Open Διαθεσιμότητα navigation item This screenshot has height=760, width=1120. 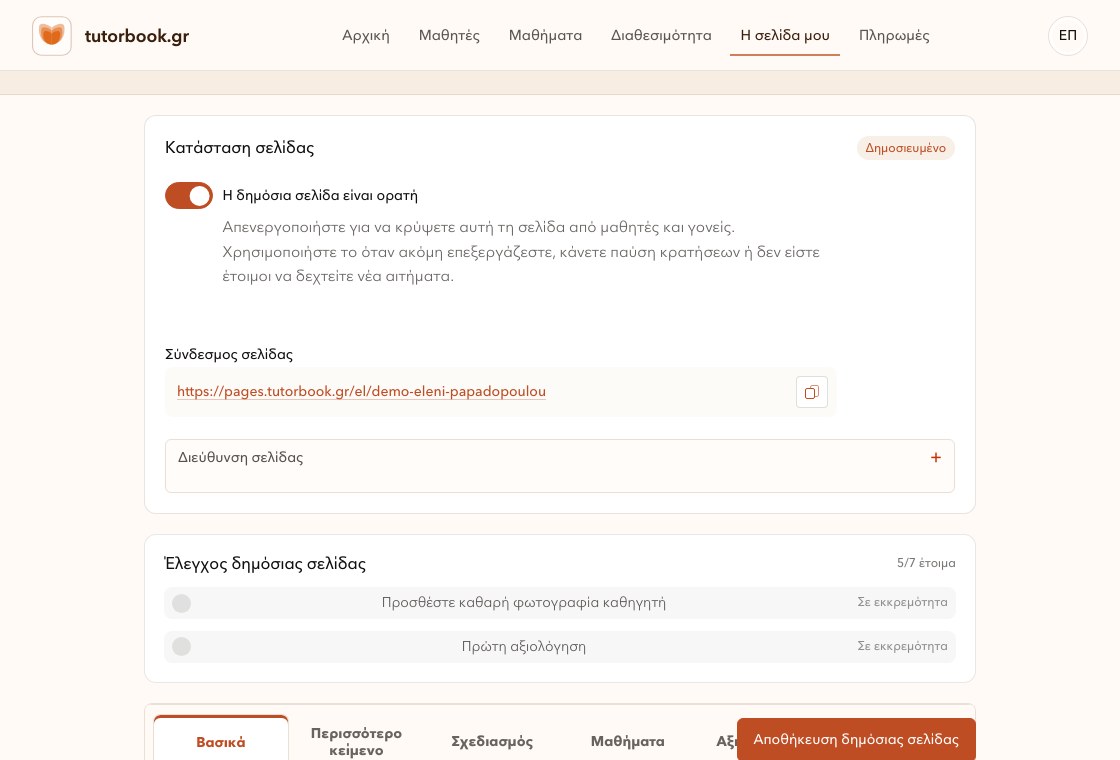(x=661, y=36)
